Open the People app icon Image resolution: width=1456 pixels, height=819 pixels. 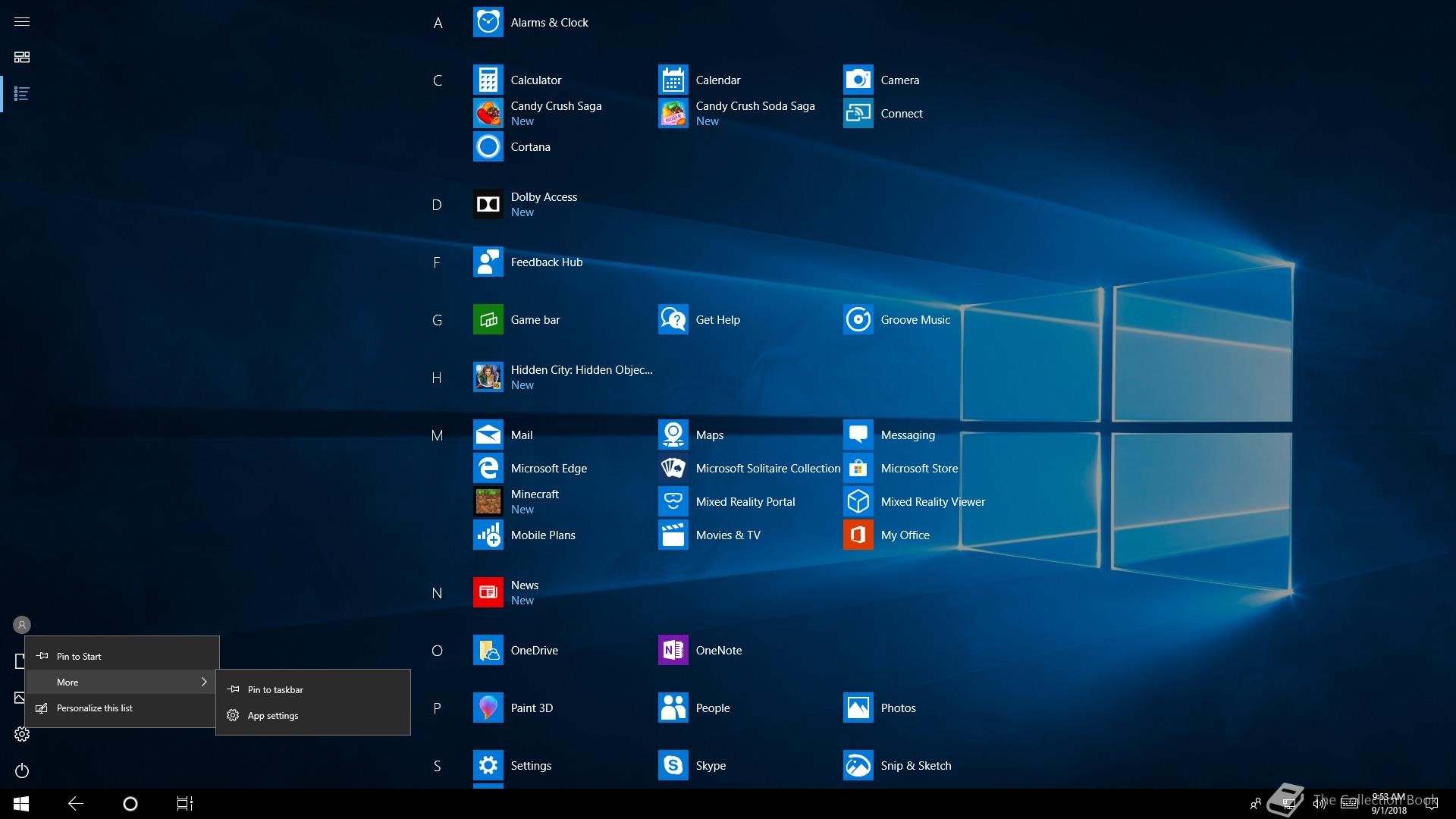673,708
